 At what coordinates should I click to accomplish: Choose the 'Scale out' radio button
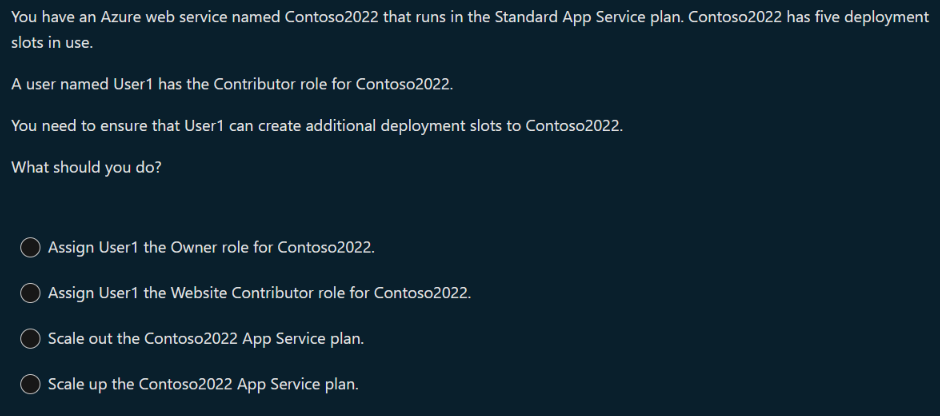(31, 339)
